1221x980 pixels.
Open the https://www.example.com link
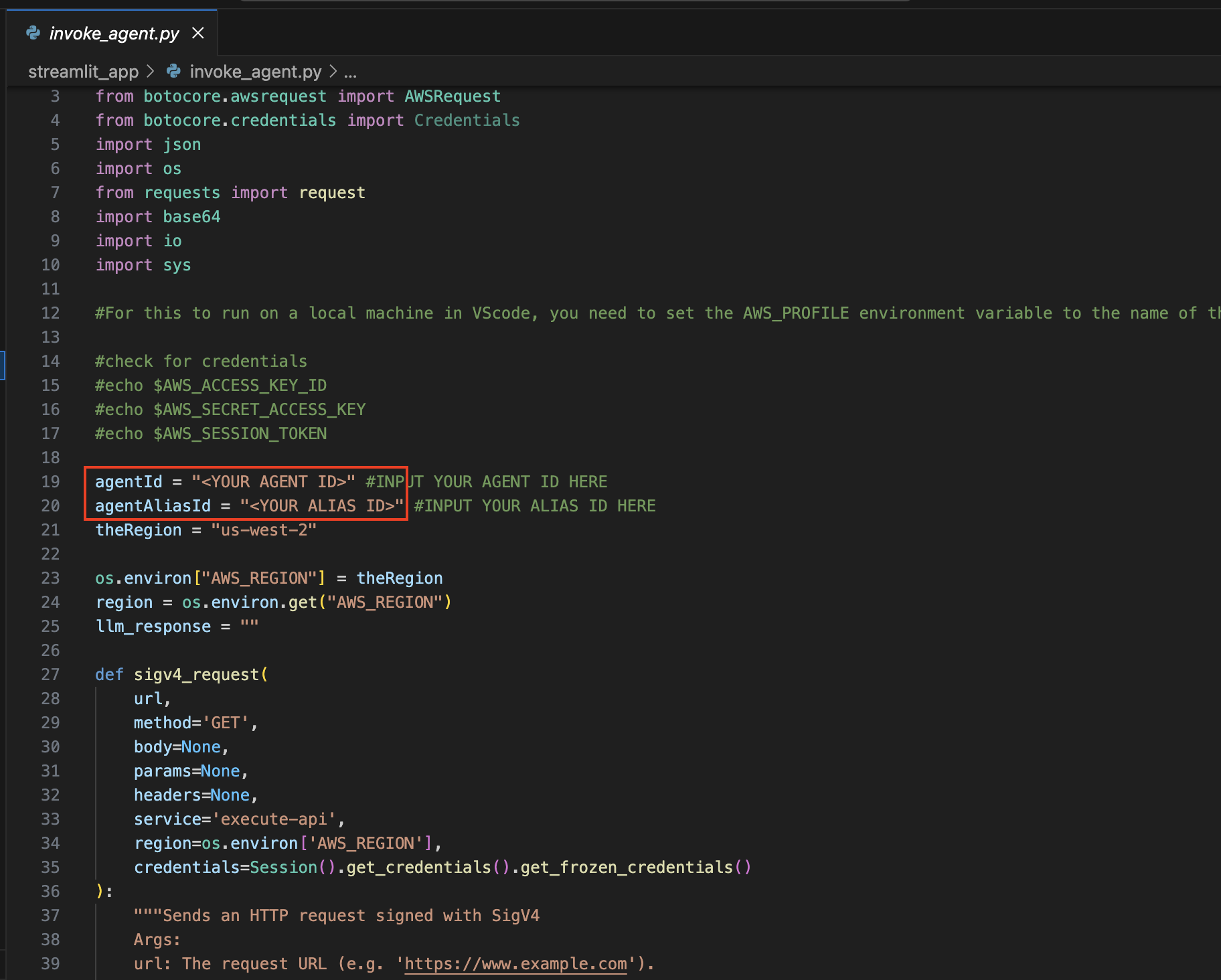(515, 964)
